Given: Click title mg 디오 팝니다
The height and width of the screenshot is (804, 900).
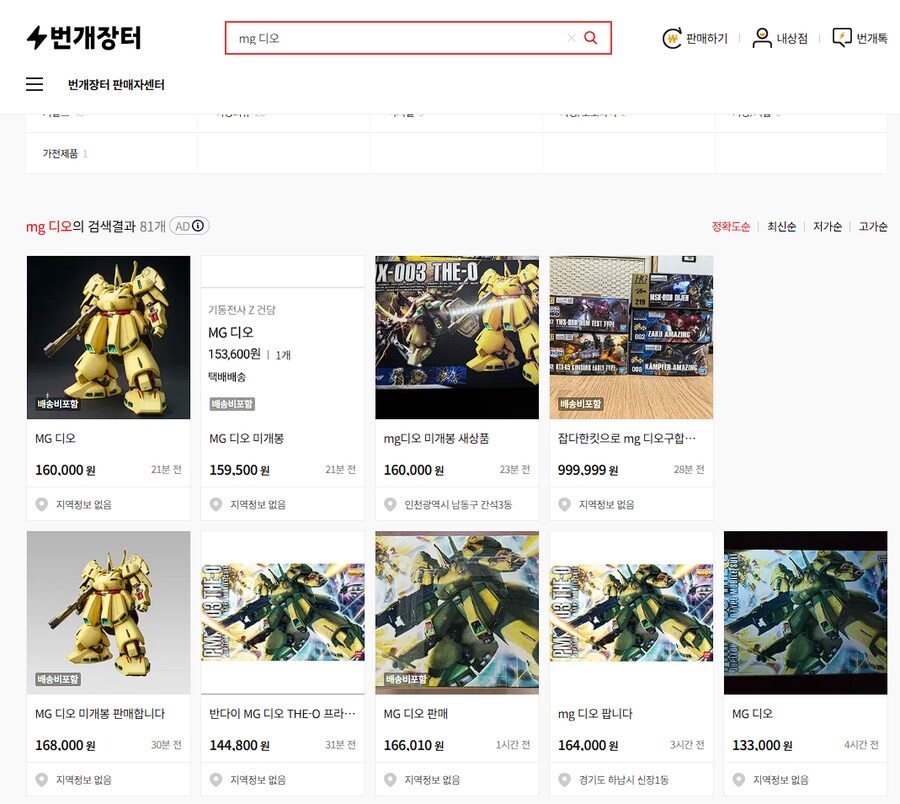Looking at the screenshot, I should click(x=595, y=714).
